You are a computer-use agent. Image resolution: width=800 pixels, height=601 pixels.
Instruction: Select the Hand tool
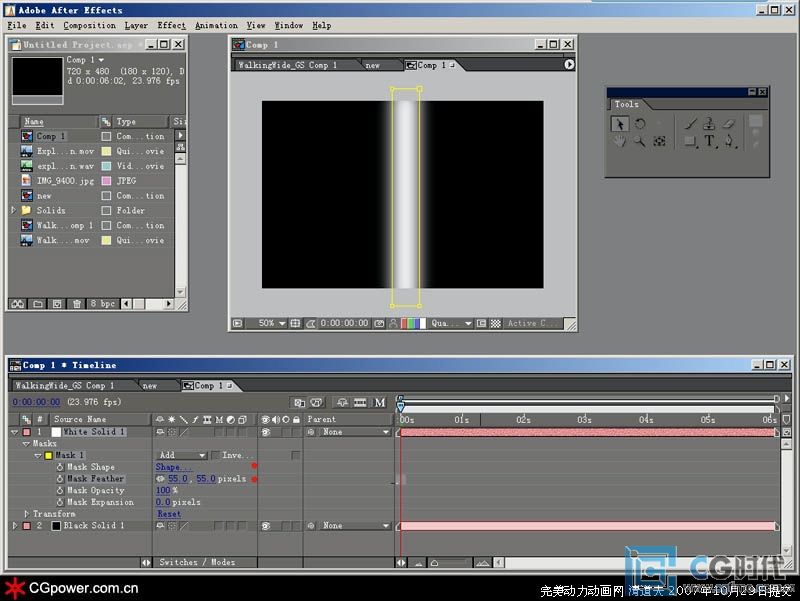point(619,141)
